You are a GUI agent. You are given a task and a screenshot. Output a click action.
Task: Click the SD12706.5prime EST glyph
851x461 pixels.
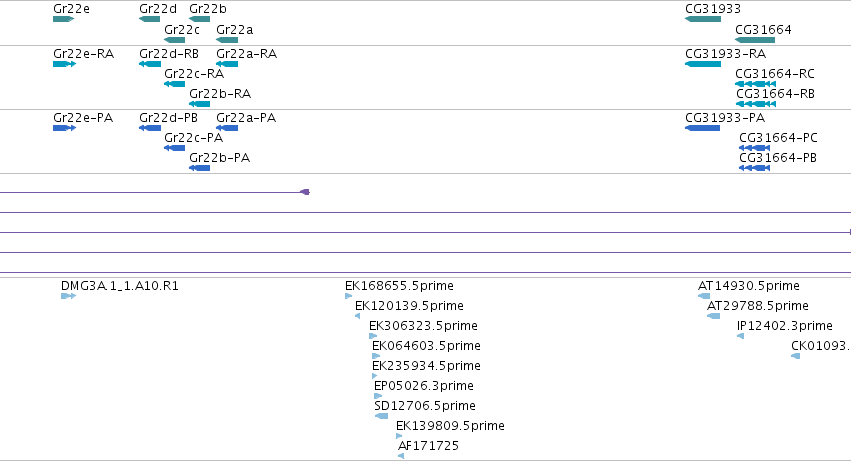pyautogui.click(x=381, y=416)
